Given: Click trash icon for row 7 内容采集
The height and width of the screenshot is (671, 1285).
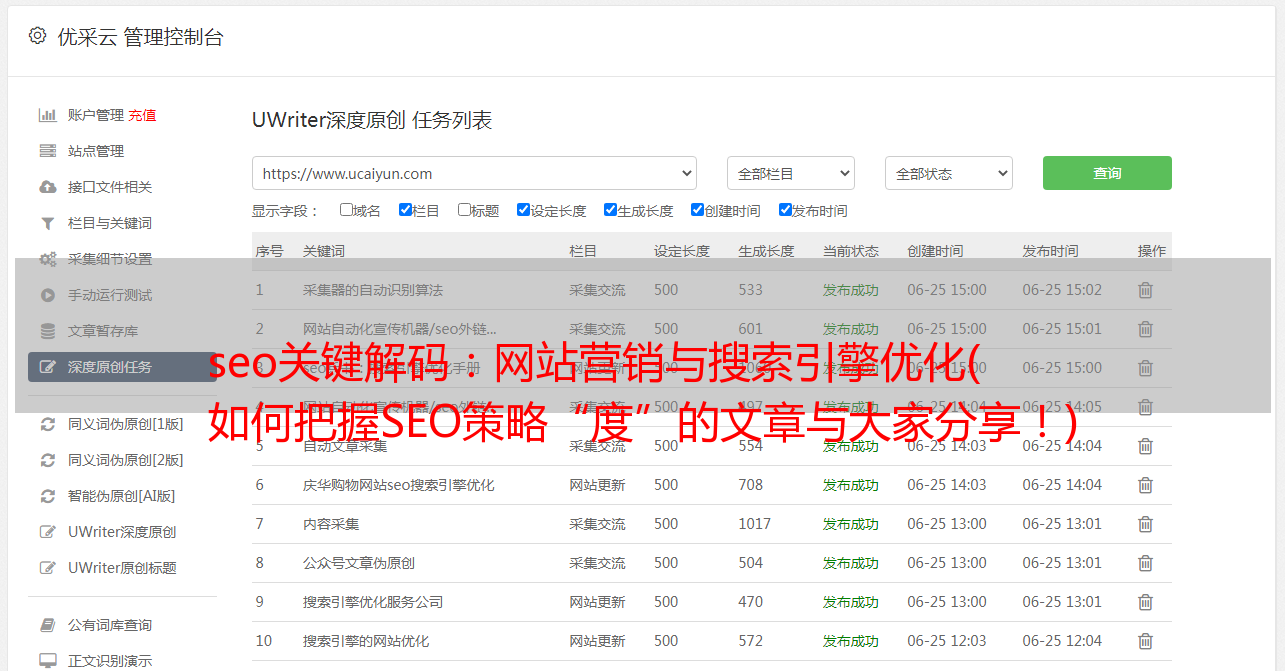Looking at the screenshot, I should pyautogui.click(x=1145, y=524).
